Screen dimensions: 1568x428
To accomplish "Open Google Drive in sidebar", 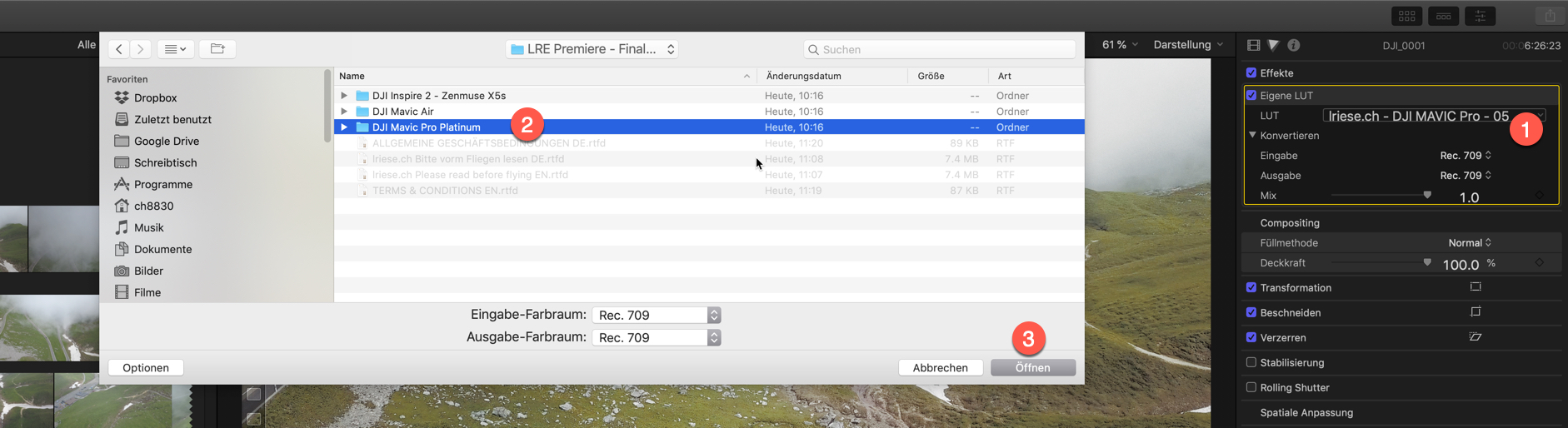I will pyautogui.click(x=156, y=141).
